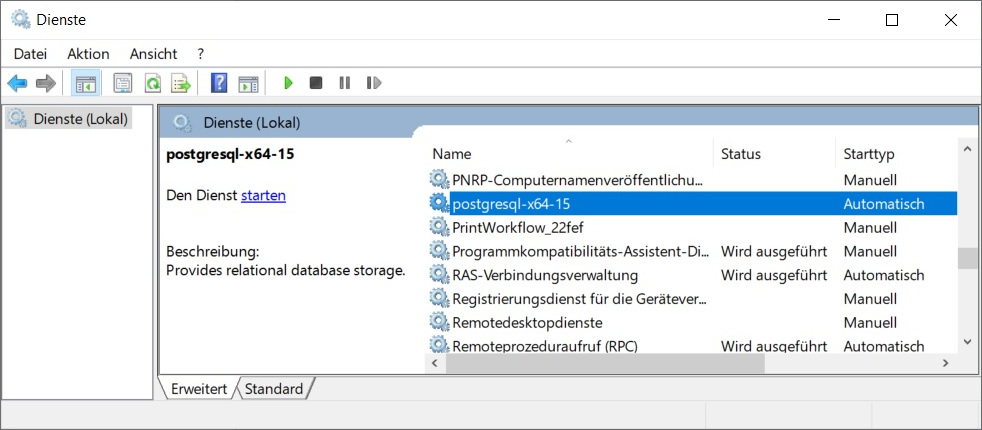Click the vertical scrollbar down arrow
The width and height of the screenshot is (982, 430).
pyautogui.click(x=967, y=342)
